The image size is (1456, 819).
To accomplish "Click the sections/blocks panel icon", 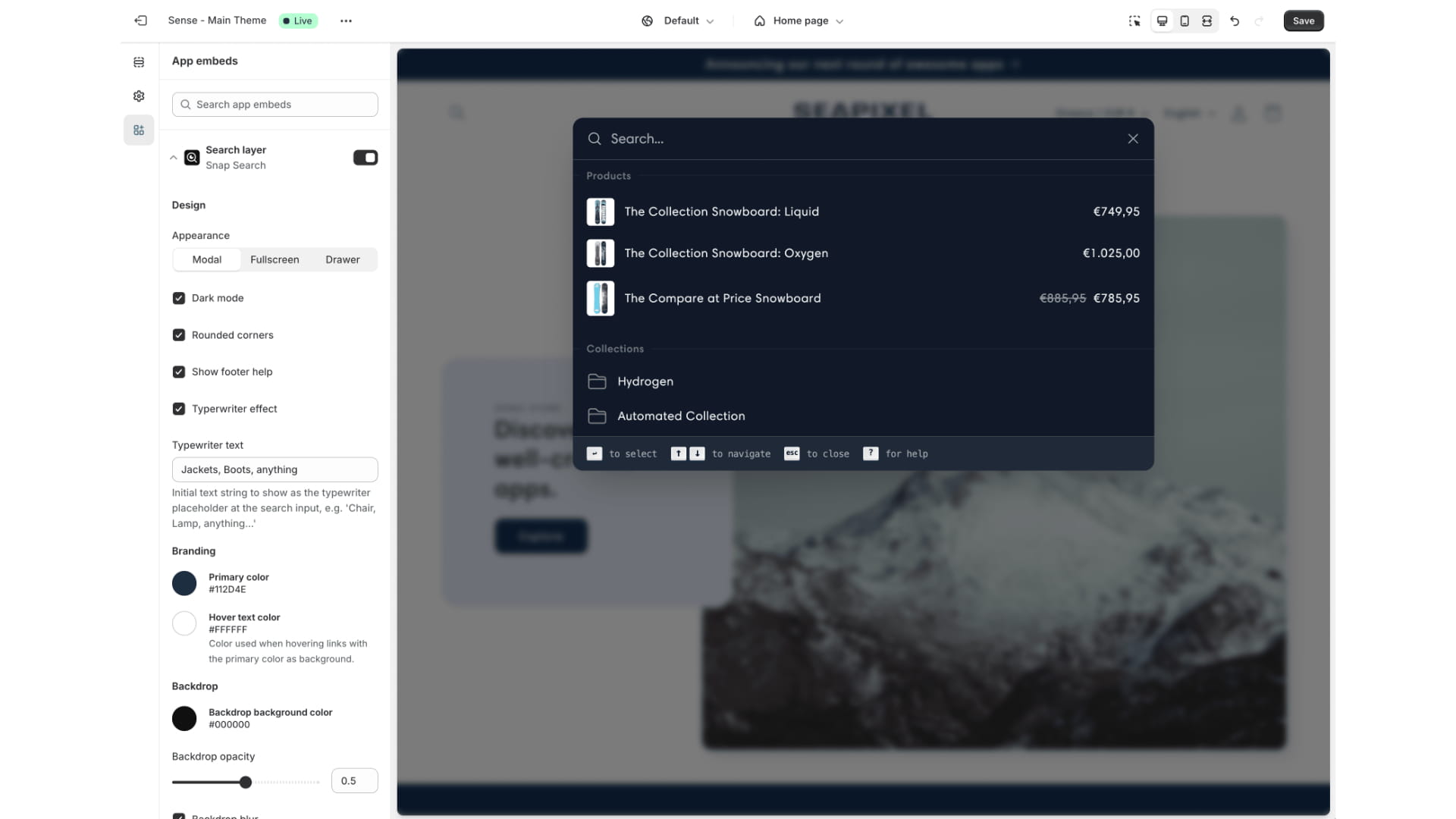I will (x=139, y=61).
